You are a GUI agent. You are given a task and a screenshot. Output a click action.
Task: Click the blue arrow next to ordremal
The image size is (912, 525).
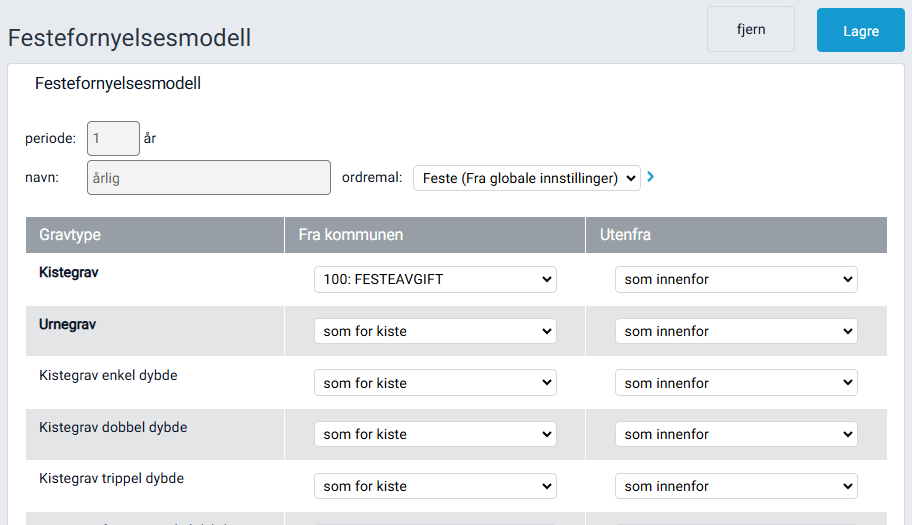click(x=651, y=178)
